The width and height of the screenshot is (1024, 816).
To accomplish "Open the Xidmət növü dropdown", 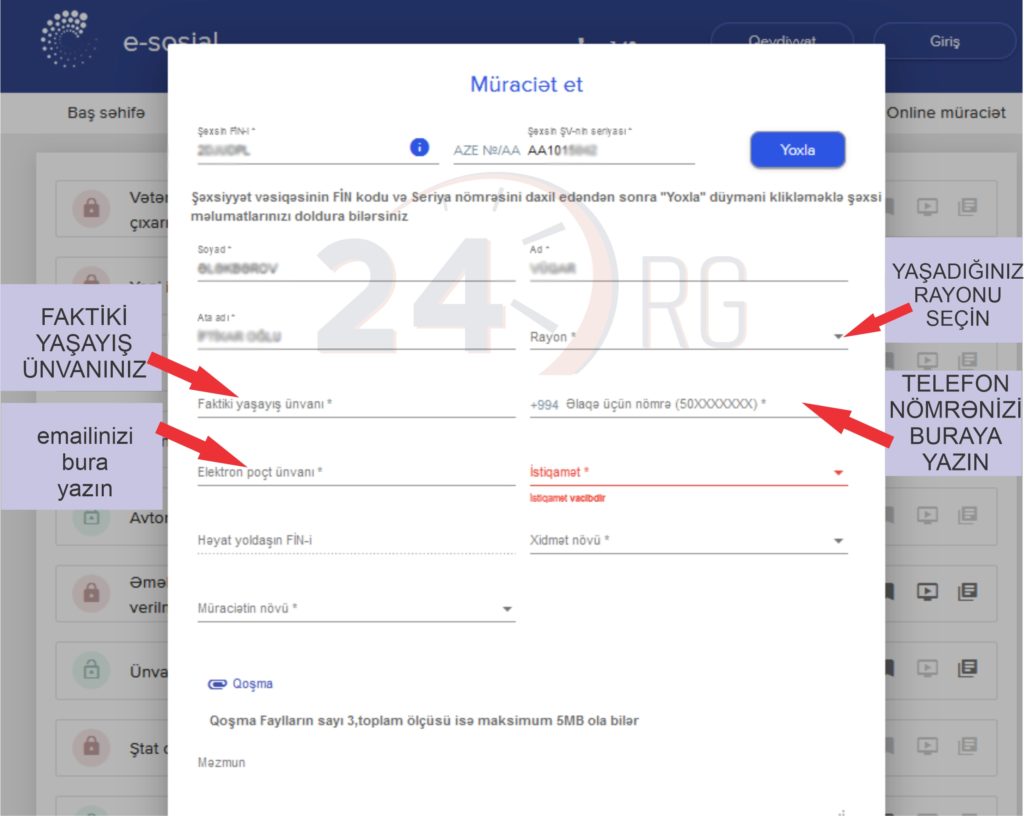I will [x=688, y=541].
